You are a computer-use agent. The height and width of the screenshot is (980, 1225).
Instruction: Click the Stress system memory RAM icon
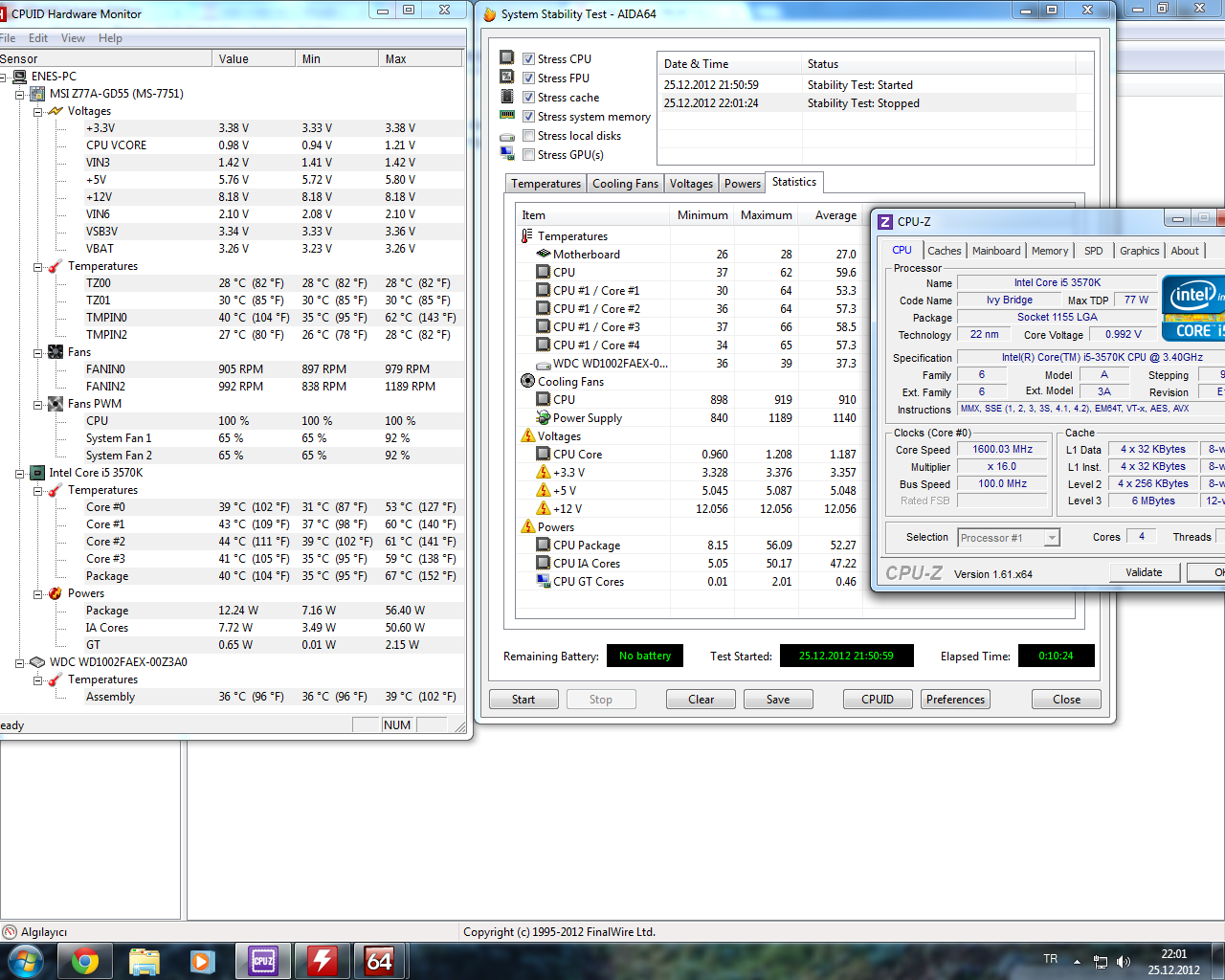pos(507,116)
